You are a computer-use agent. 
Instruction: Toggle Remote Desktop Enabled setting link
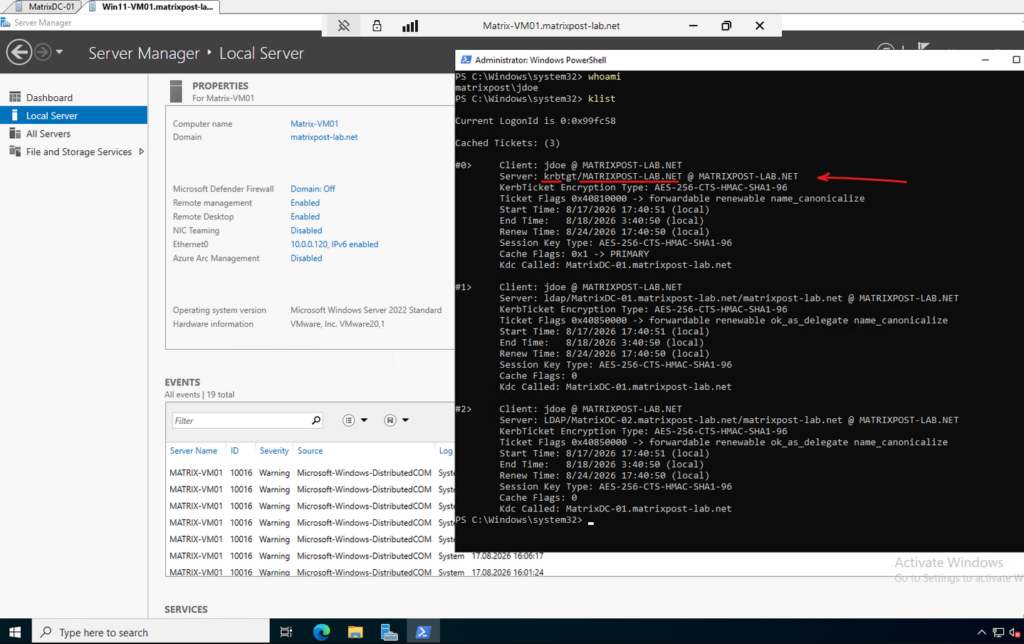coord(305,217)
